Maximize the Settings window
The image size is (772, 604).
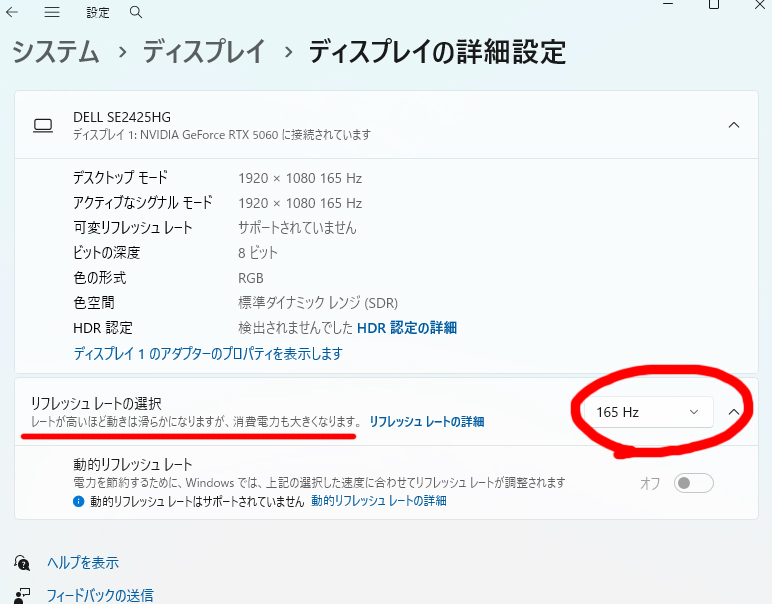click(714, 4)
